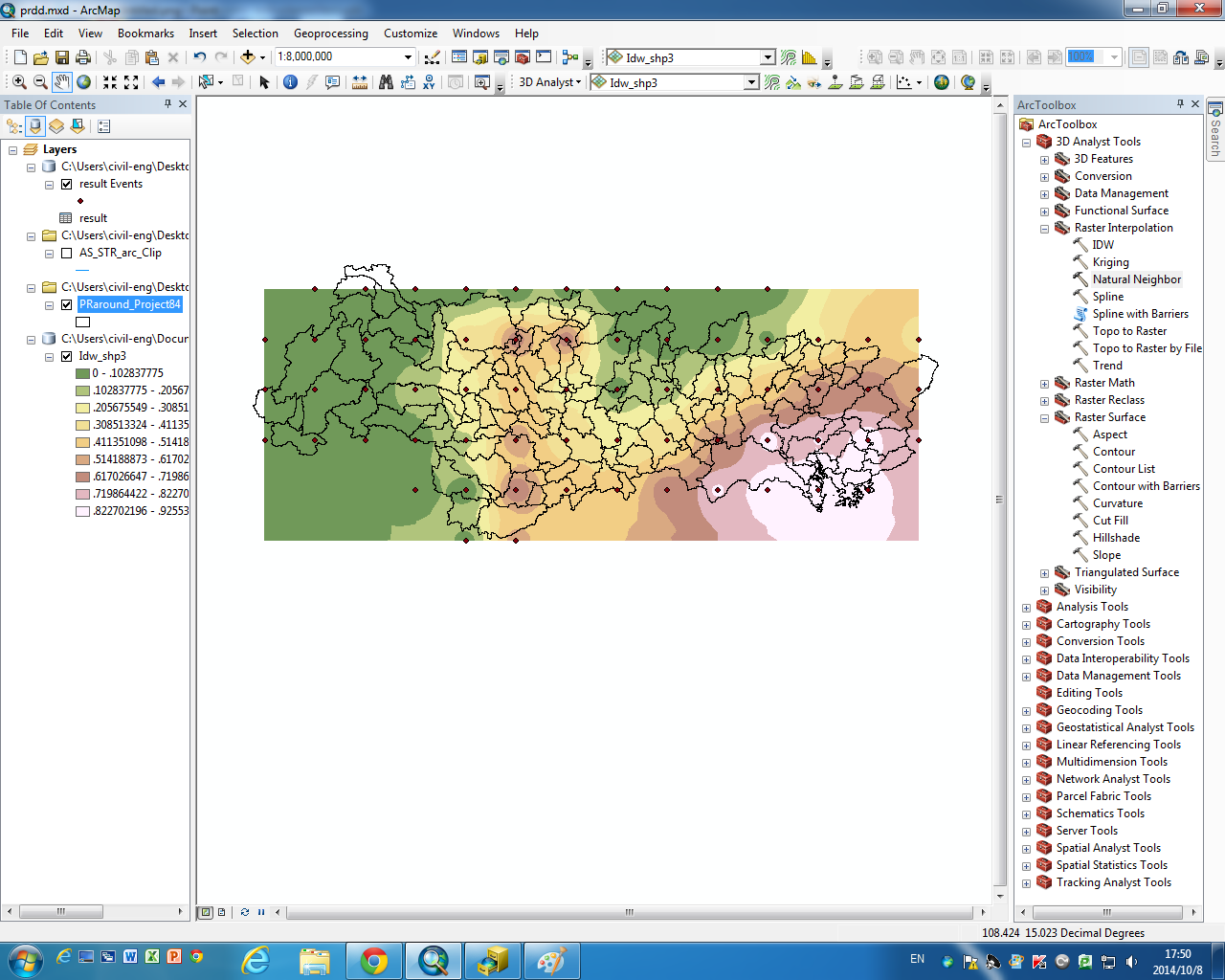Click the Windows Start button
This screenshot has height=980, width=1225.
pyautogui.click(x=24, y=961)
